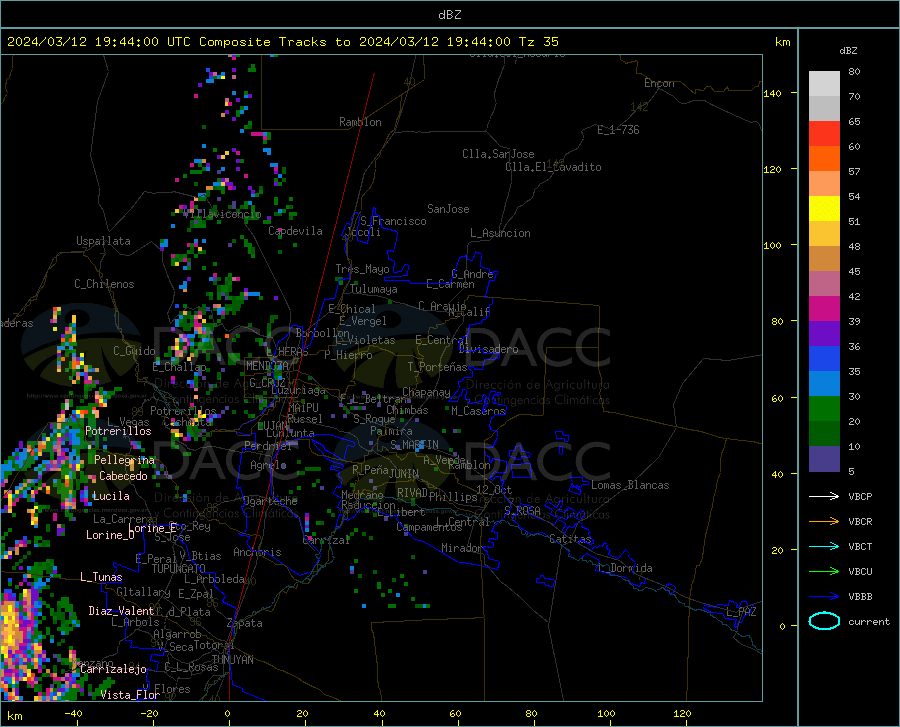
Task: Select the 39 dBZ purple color swatch
Action: coord(824,333)
